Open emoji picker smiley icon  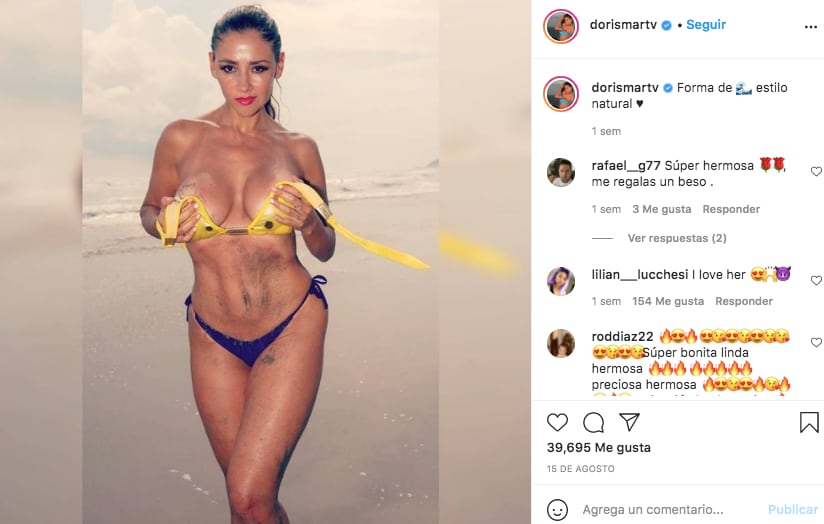[x=557, y=510]
